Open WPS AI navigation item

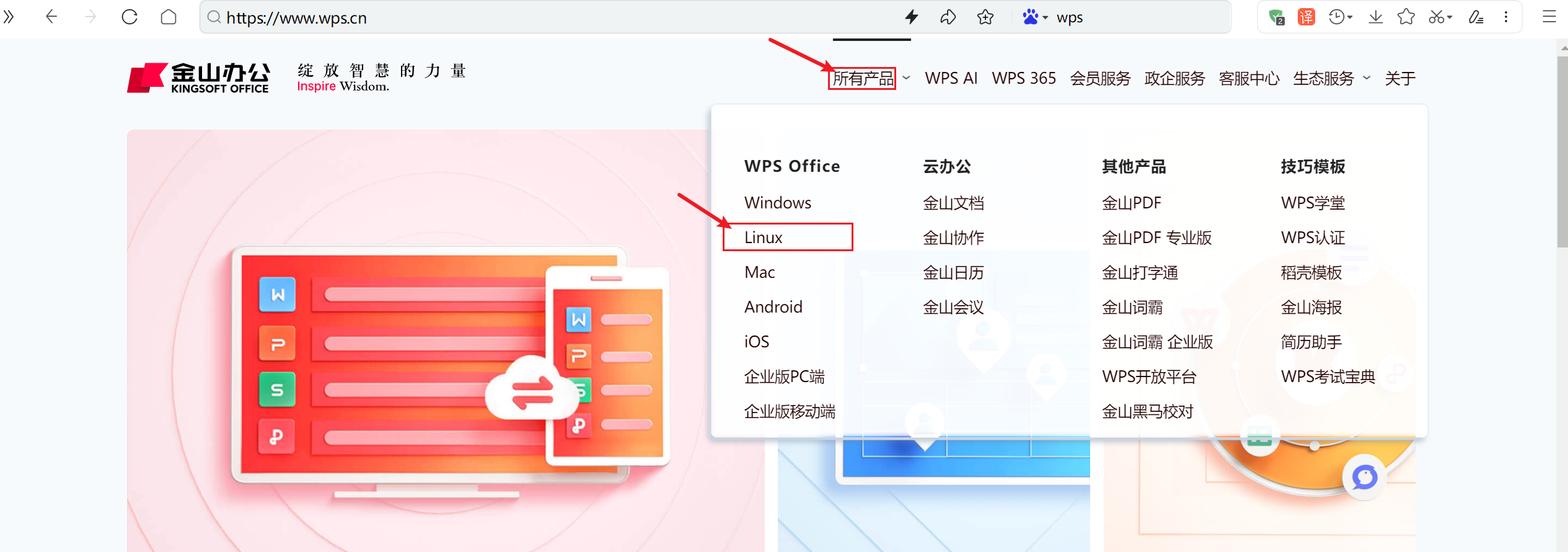click(951, 78)
